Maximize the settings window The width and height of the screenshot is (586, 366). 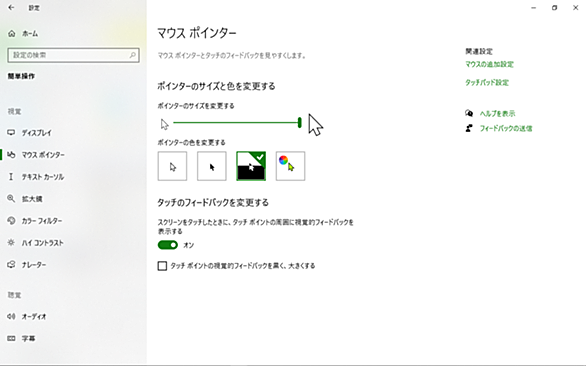(555, 7)
